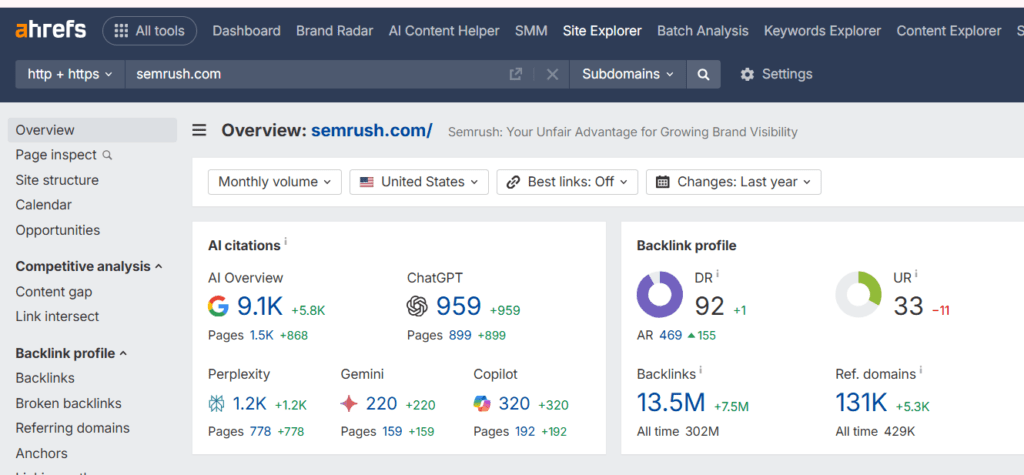Click the Google AI Overview icon
Screen dimensions: 1024x475
(x=219, y=306)
